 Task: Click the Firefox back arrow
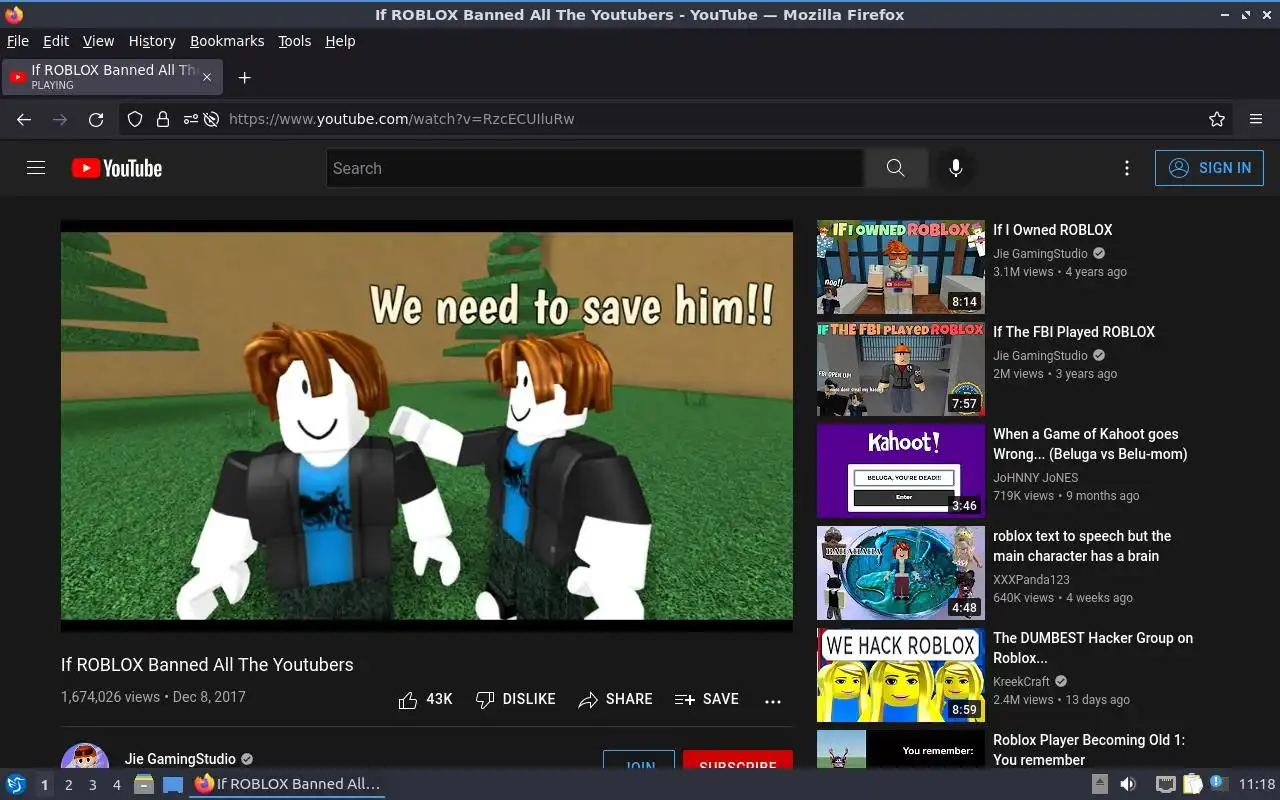point(24,119)
